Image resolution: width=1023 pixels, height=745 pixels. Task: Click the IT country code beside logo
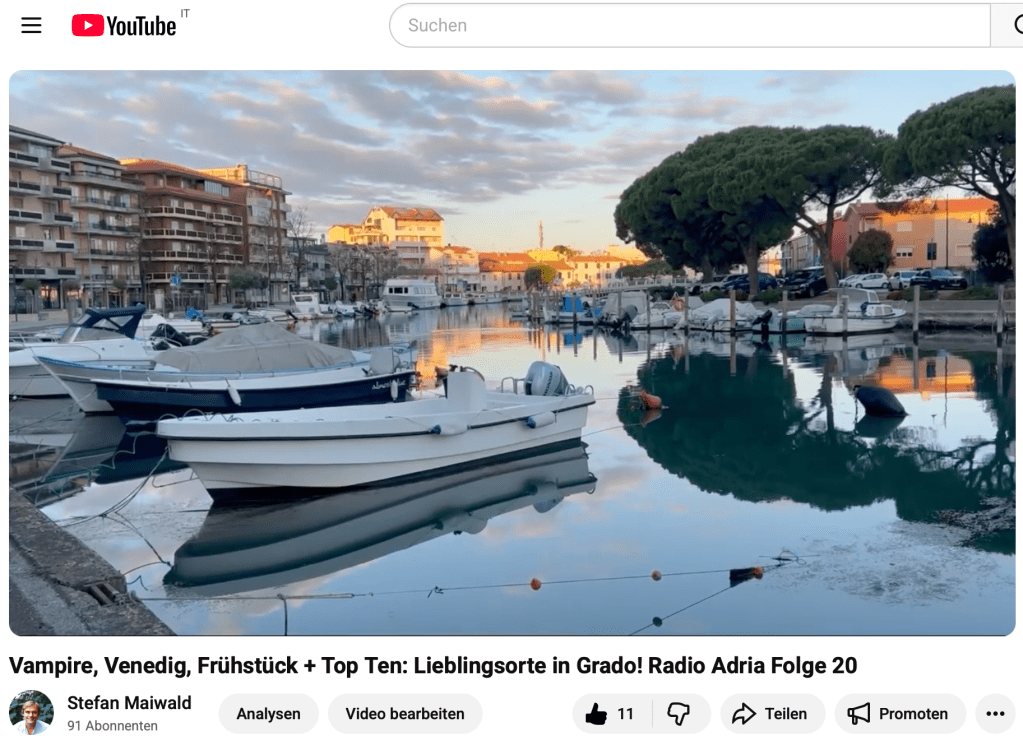coord(185,13)
